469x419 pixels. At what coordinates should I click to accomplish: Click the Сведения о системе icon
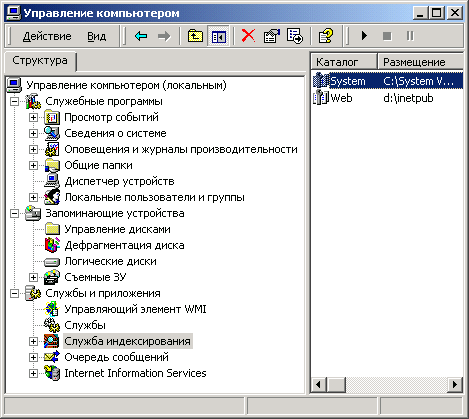[52, 133]
